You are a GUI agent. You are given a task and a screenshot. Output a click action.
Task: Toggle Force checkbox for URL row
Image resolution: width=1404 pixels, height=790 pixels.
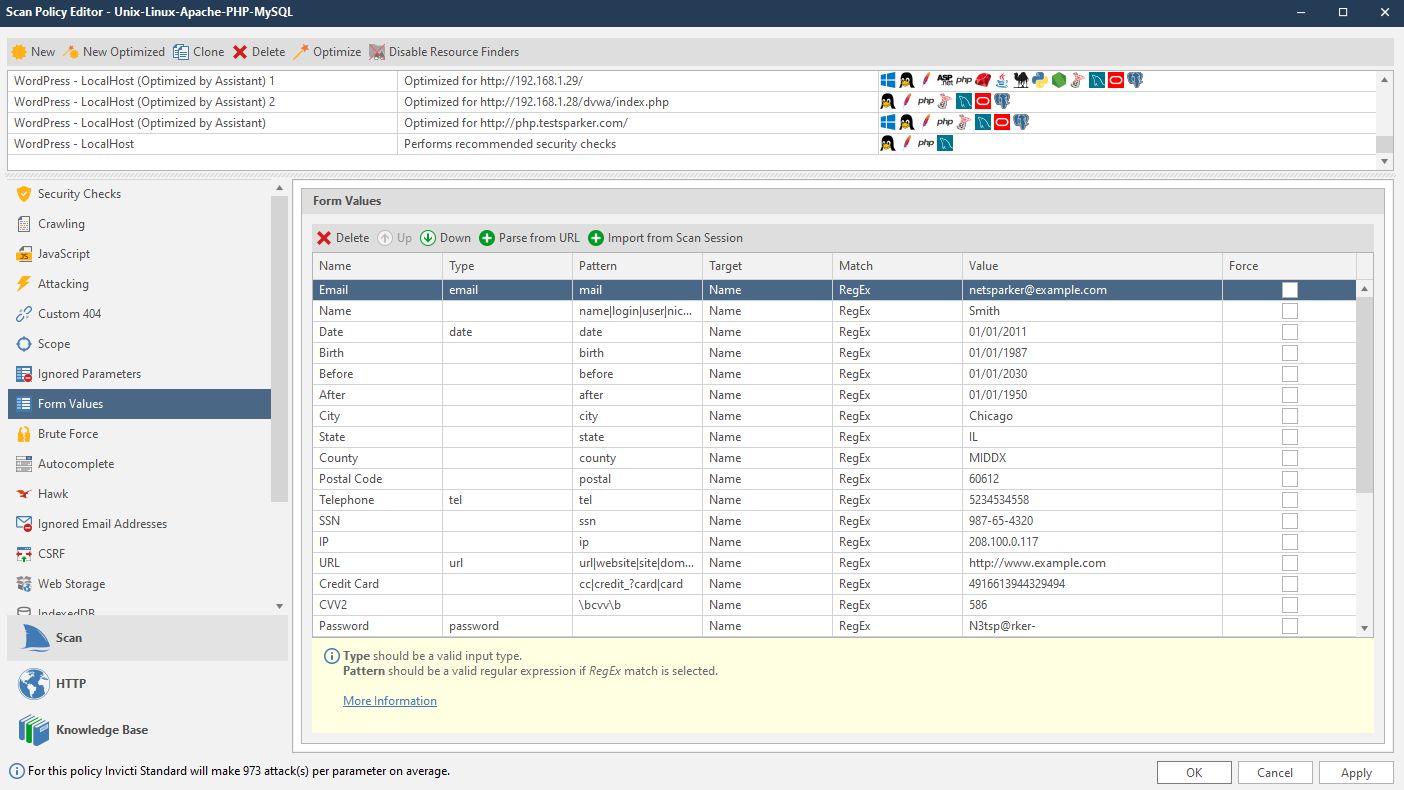pyautogui.click(x=1290, y=563)
